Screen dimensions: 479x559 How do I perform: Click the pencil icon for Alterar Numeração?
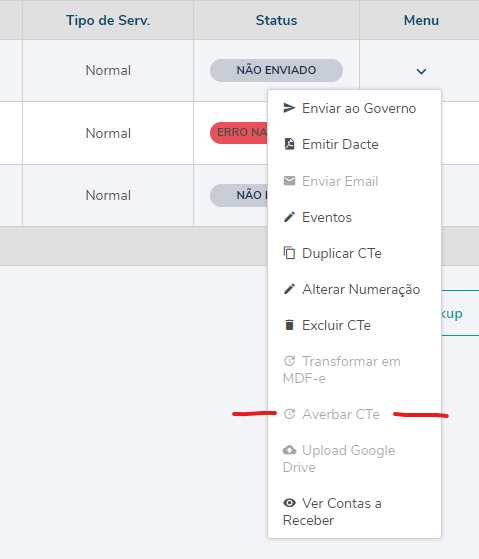[289, 289]
